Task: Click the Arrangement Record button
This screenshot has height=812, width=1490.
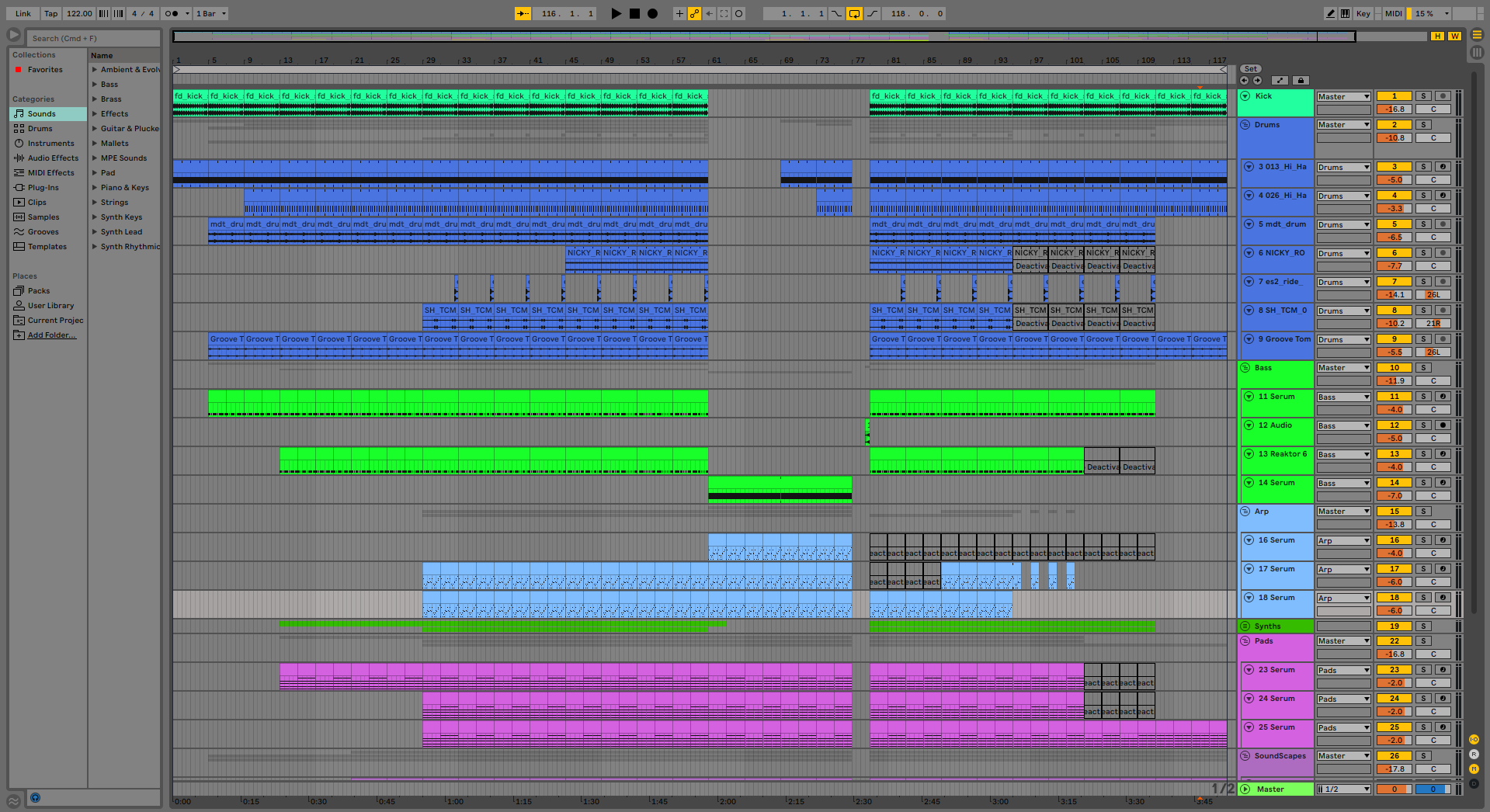Action: [x=653, y=13]
